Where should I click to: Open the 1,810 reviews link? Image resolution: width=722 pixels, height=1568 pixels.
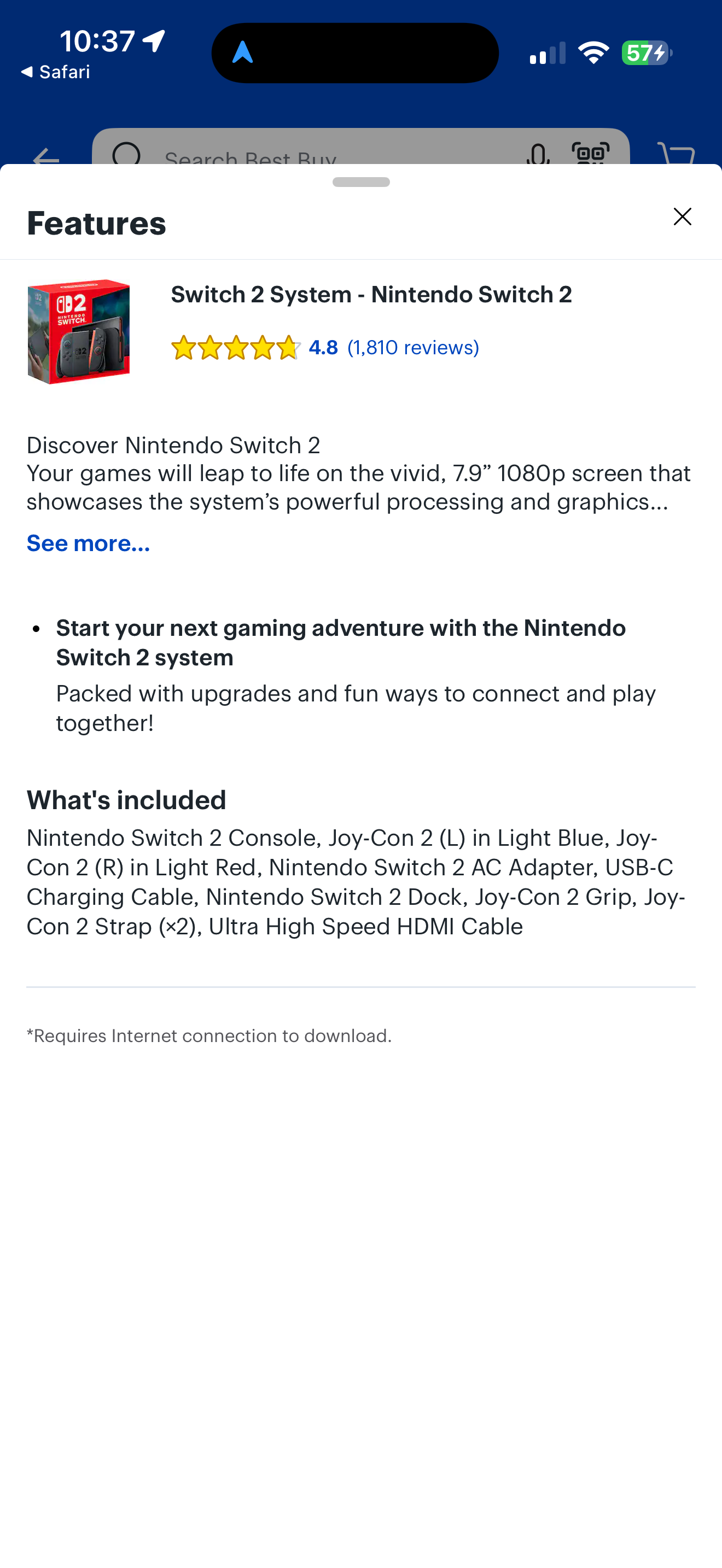413,348
